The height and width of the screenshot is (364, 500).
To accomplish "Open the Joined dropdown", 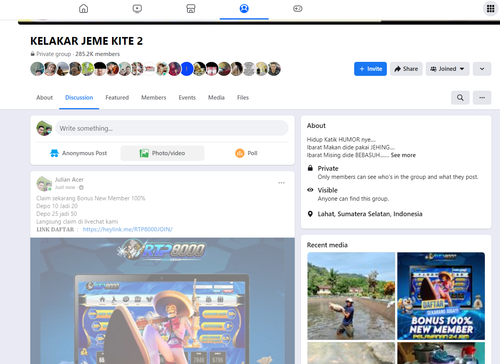I will (447, 69).
